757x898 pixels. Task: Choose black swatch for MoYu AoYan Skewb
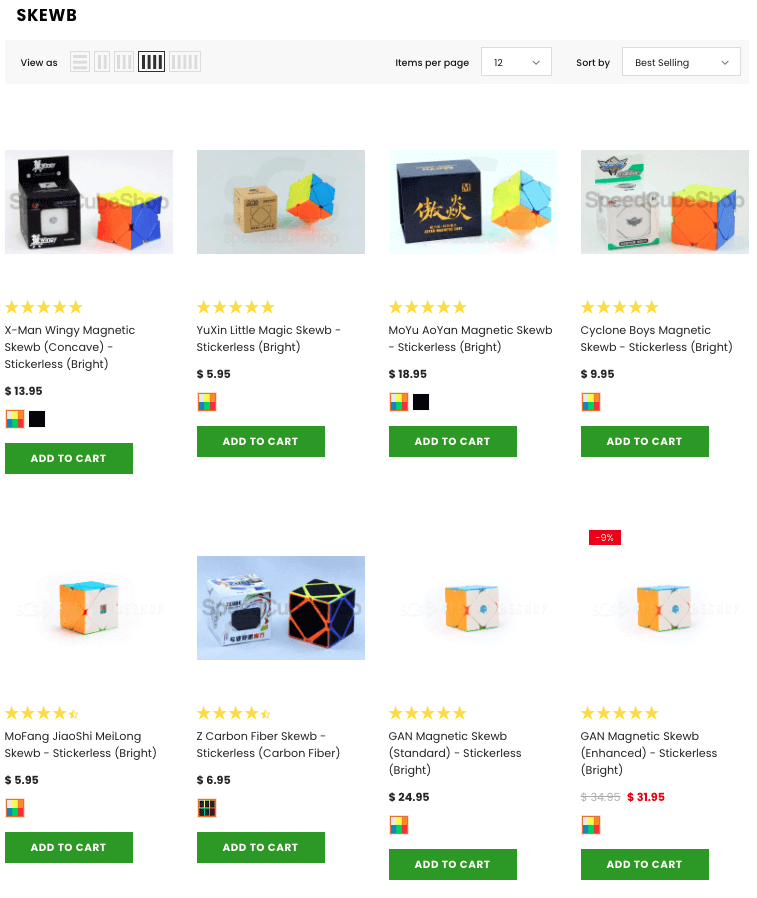(421, 402)
